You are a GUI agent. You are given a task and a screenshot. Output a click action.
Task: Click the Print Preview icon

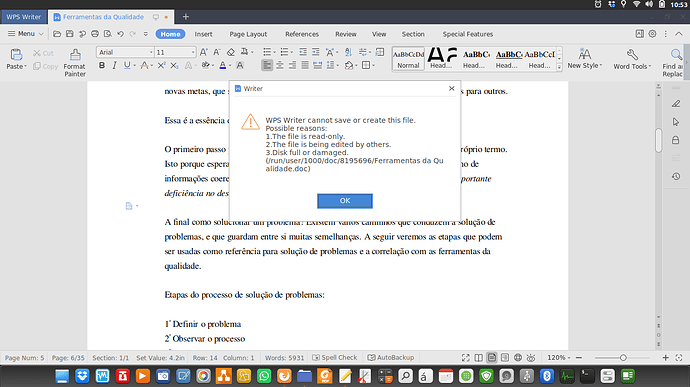click(107, 34)
